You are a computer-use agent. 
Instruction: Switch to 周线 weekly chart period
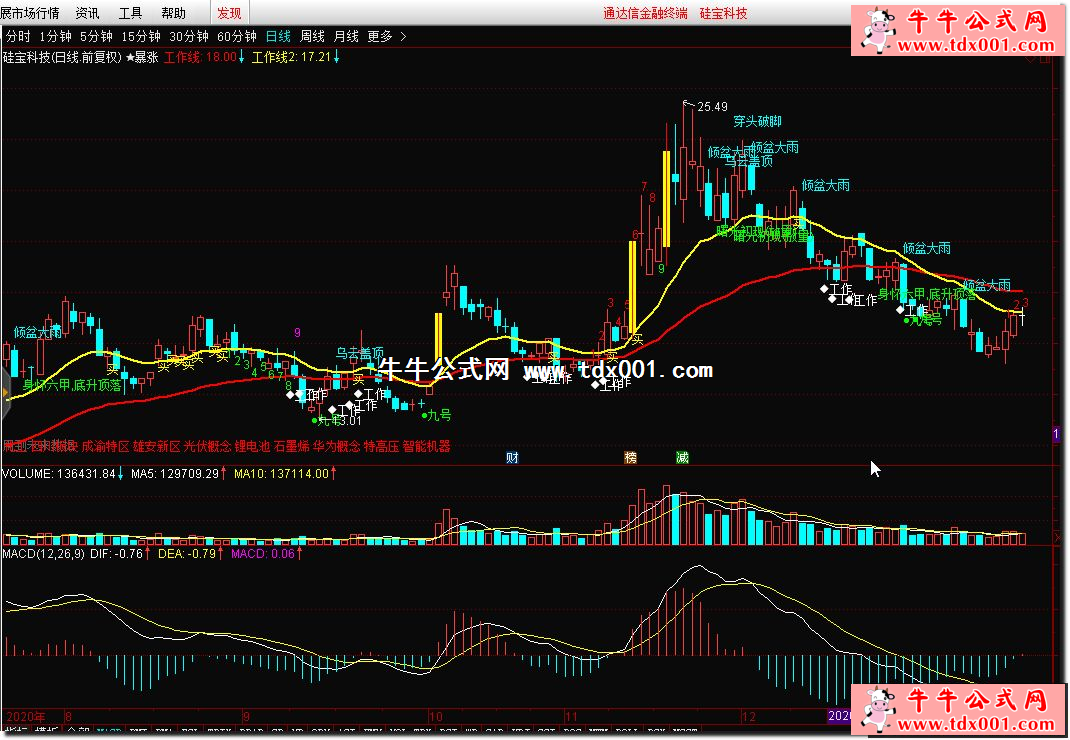click(312, 36)
